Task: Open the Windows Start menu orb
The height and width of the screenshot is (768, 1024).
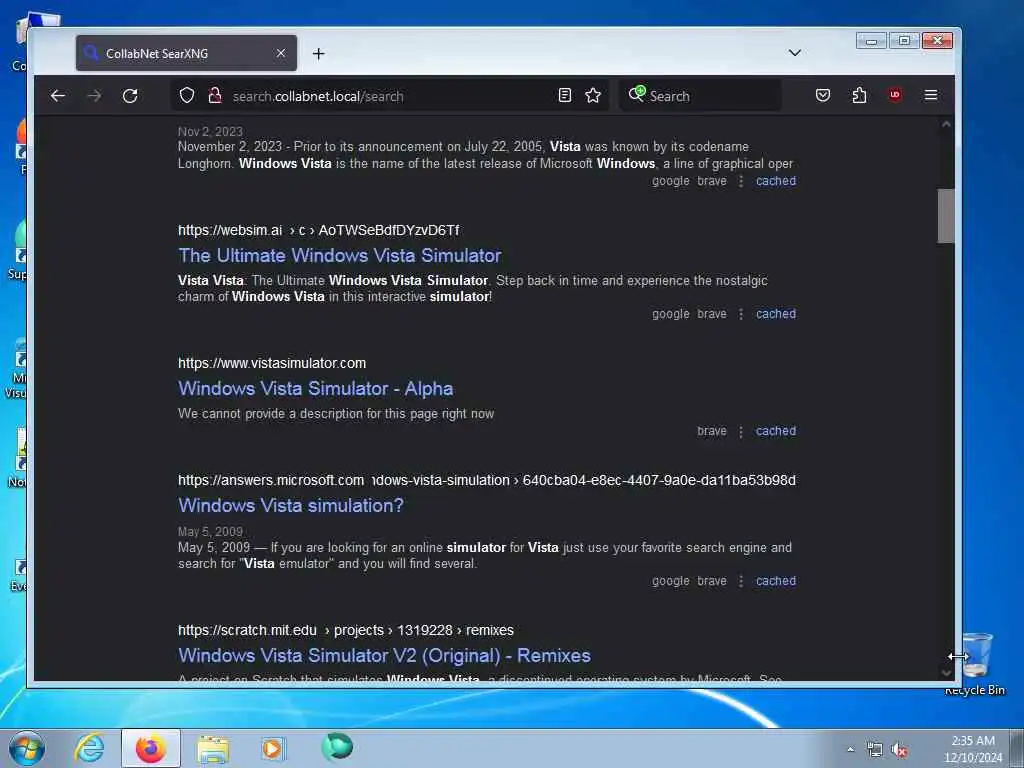Action: pyautogui.click(x=27, y=748)
